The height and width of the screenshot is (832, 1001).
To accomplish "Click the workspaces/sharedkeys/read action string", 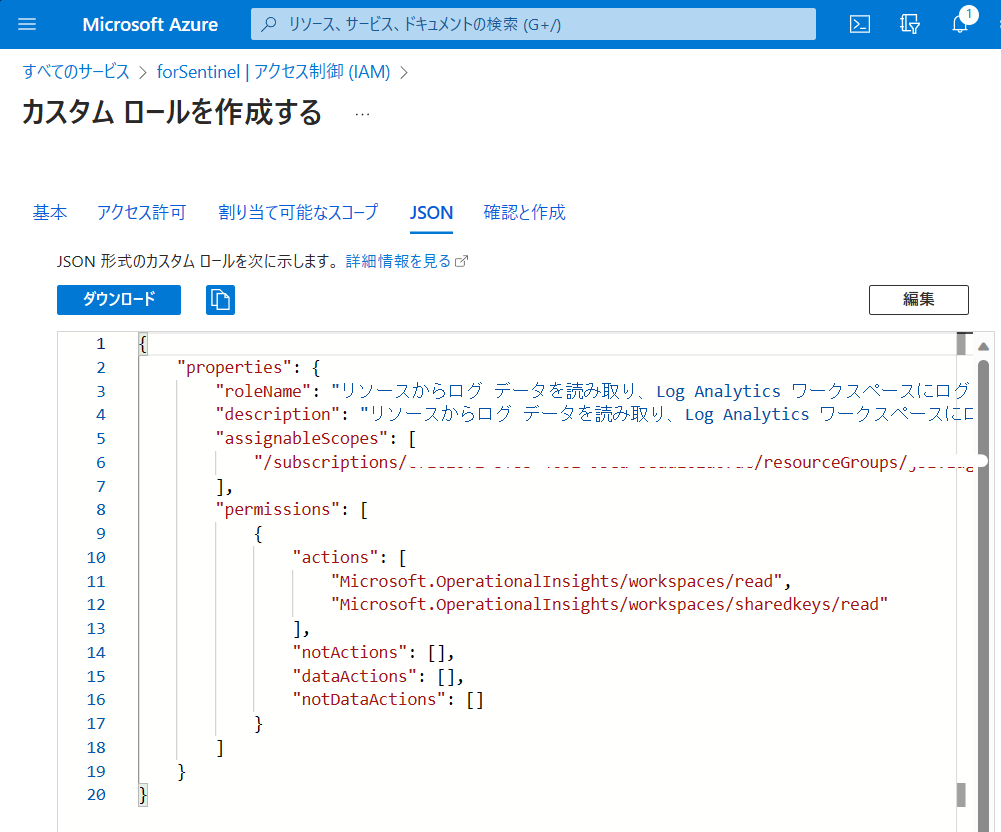I will (x=610, y=605).
